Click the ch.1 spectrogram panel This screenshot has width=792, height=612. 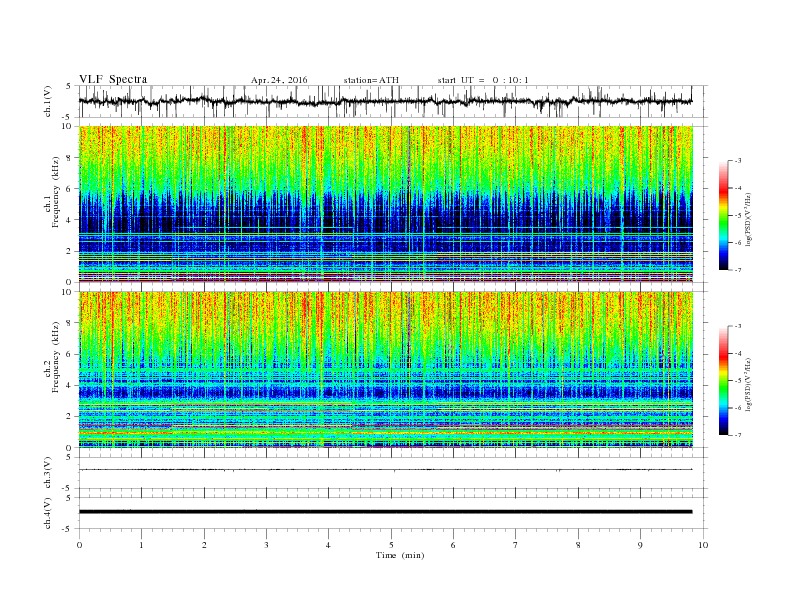point(386,204)
